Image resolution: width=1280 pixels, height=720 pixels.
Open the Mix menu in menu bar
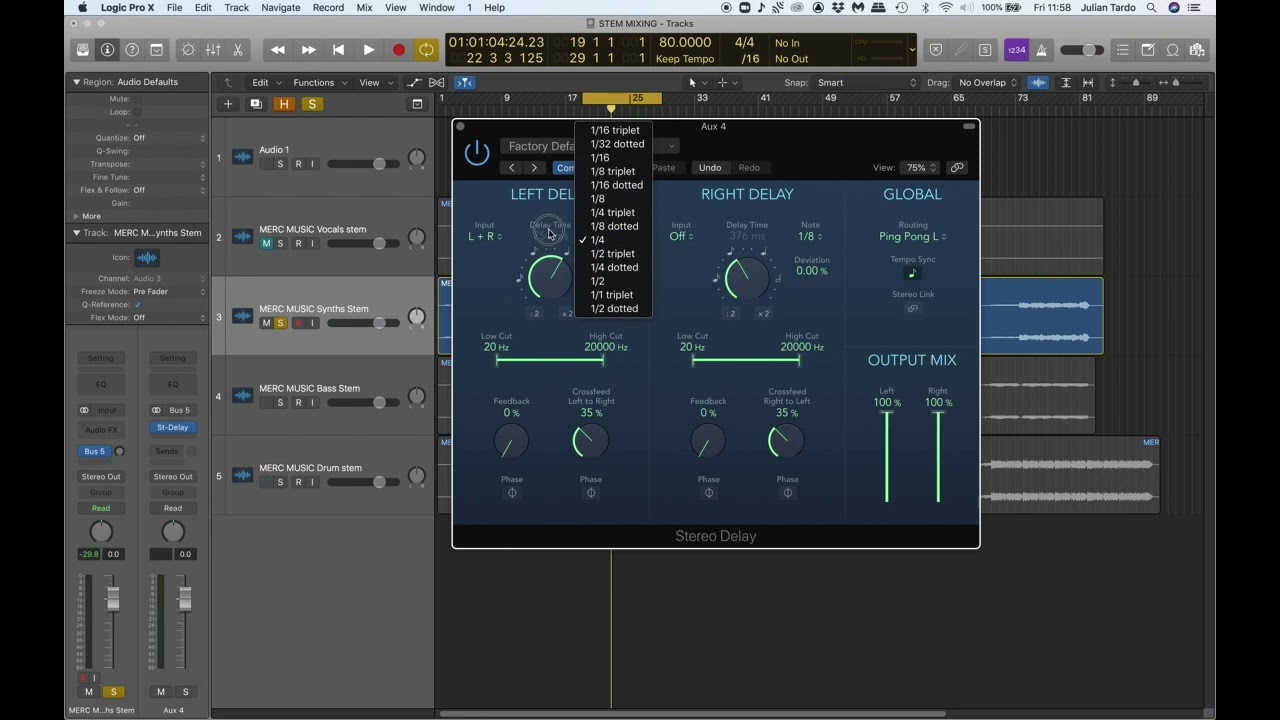[364, 8]
